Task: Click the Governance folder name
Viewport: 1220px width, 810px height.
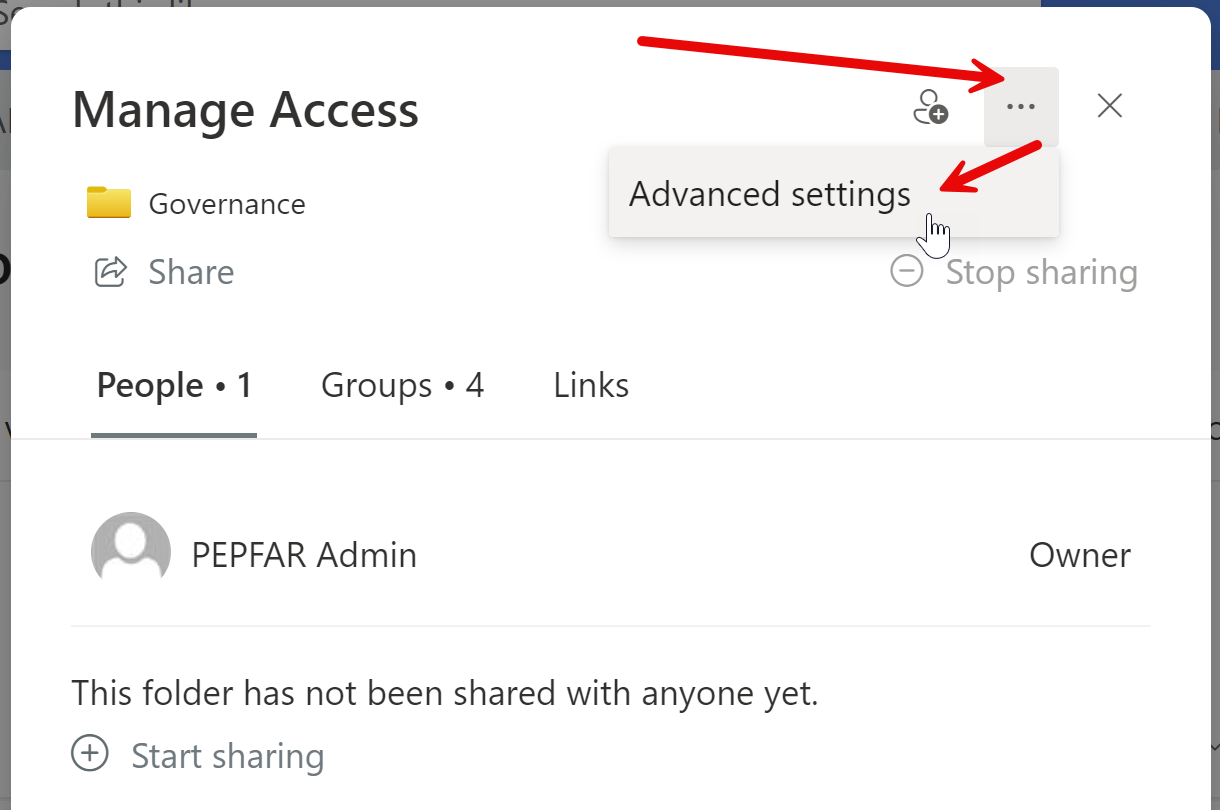Action: tap(227, 204)
